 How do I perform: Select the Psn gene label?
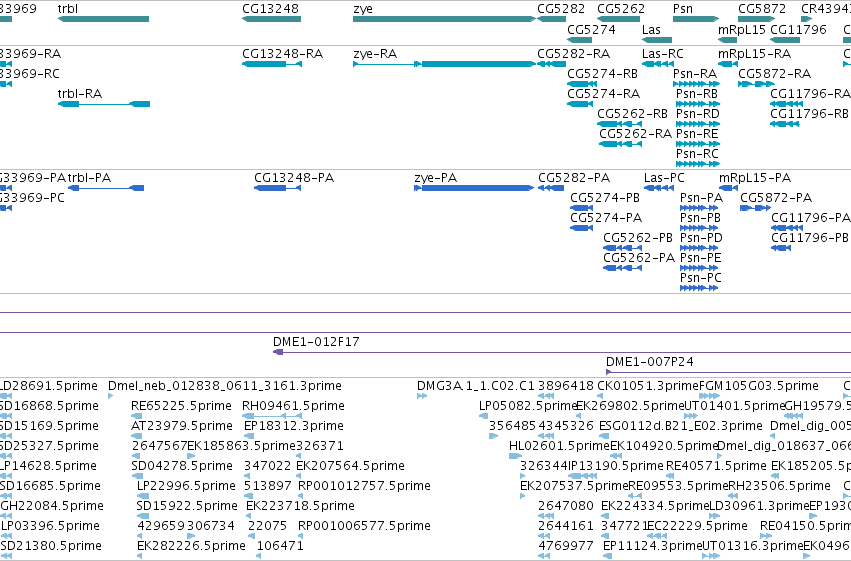point(683,9)
